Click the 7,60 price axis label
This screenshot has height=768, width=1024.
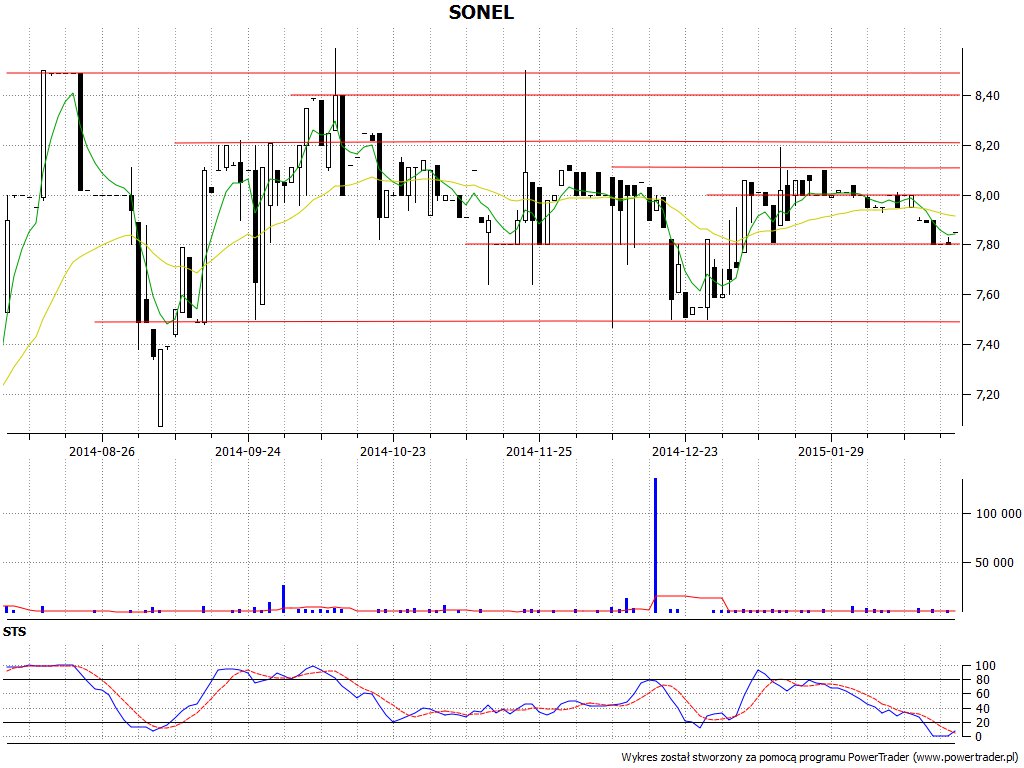click(987, 295)
